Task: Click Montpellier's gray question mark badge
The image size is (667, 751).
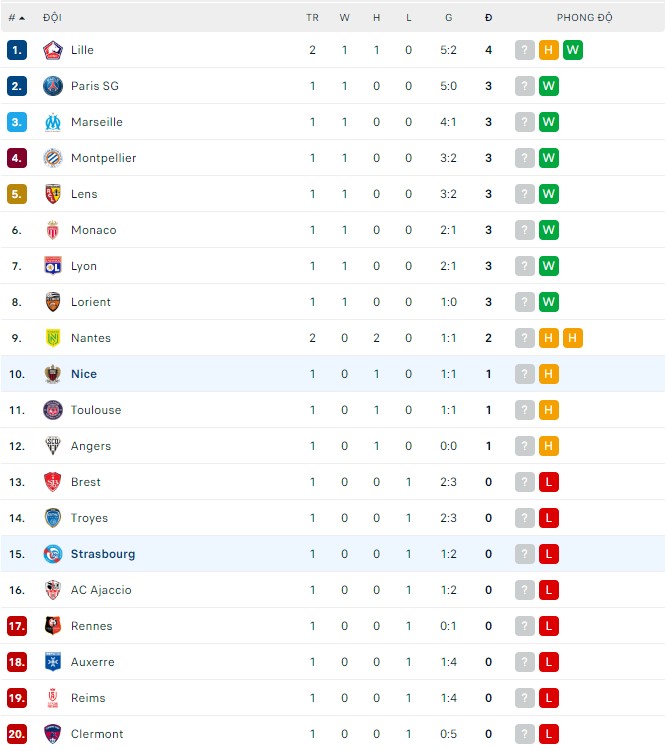Action: pos(525,158)
